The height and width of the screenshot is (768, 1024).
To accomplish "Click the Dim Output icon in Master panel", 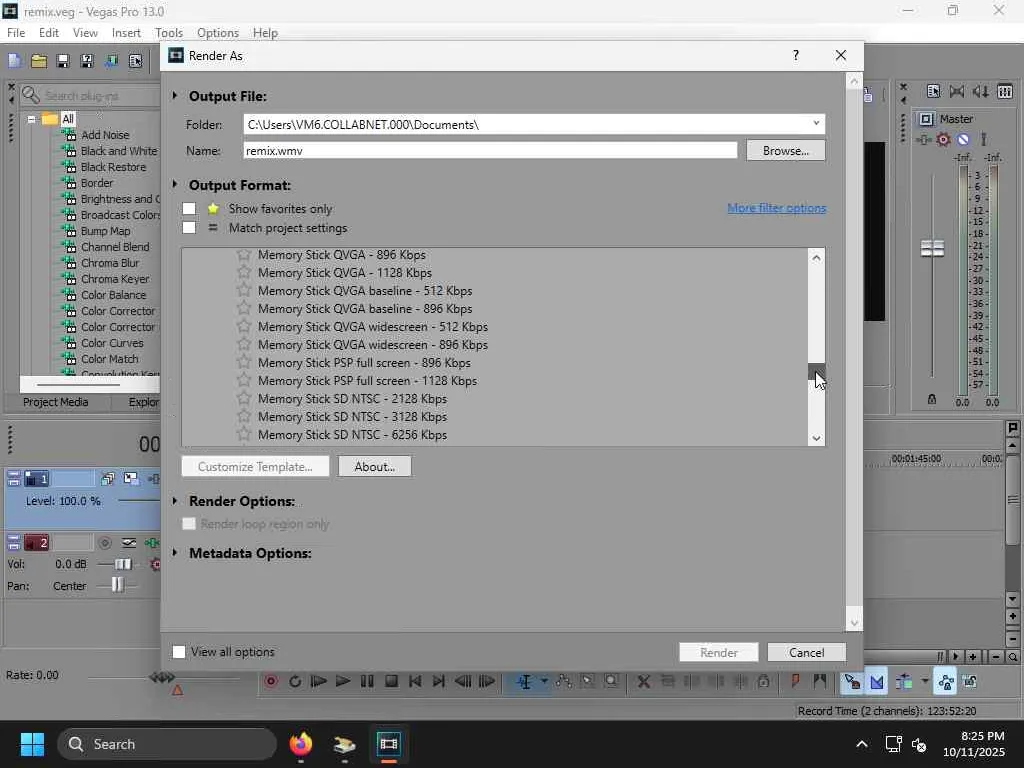I will click(x=980, y=91).
